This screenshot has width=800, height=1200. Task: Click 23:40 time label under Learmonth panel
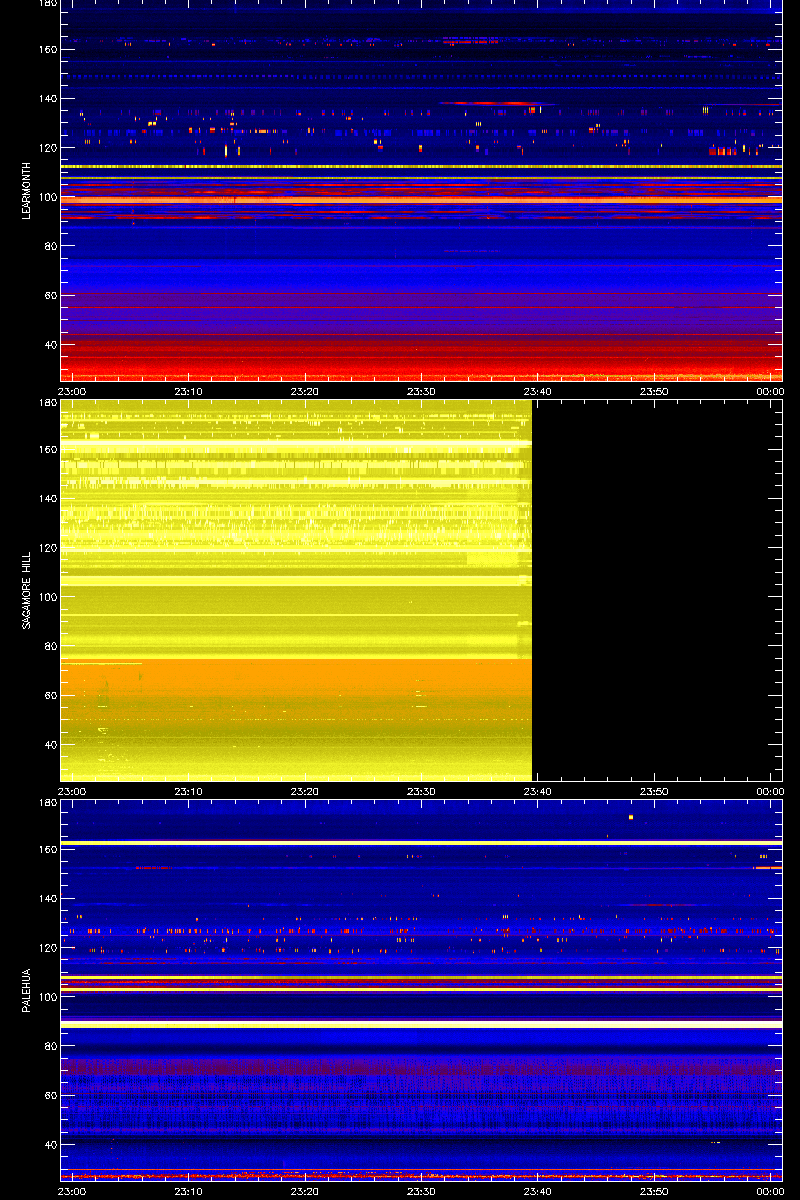[x=538, y=392]
